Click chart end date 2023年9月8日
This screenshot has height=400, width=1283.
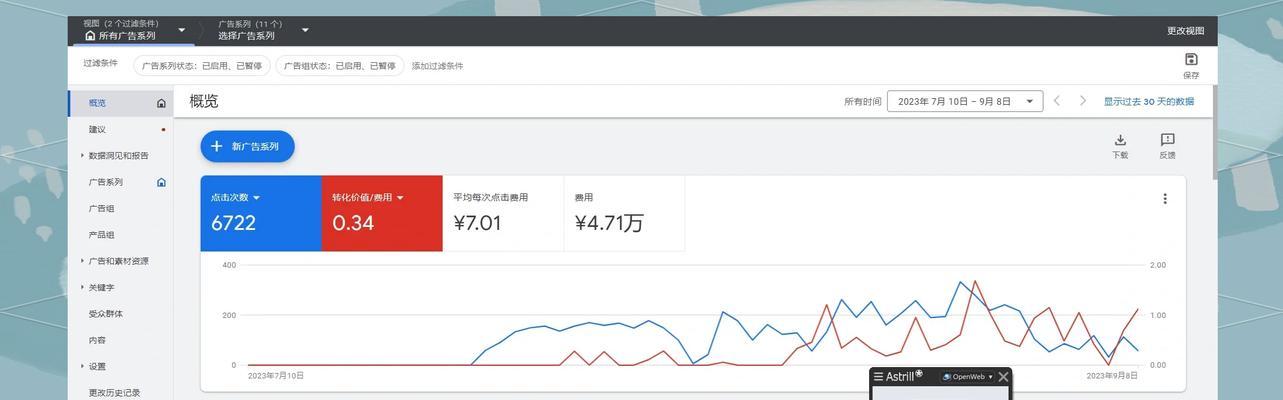pos(1112,376)
